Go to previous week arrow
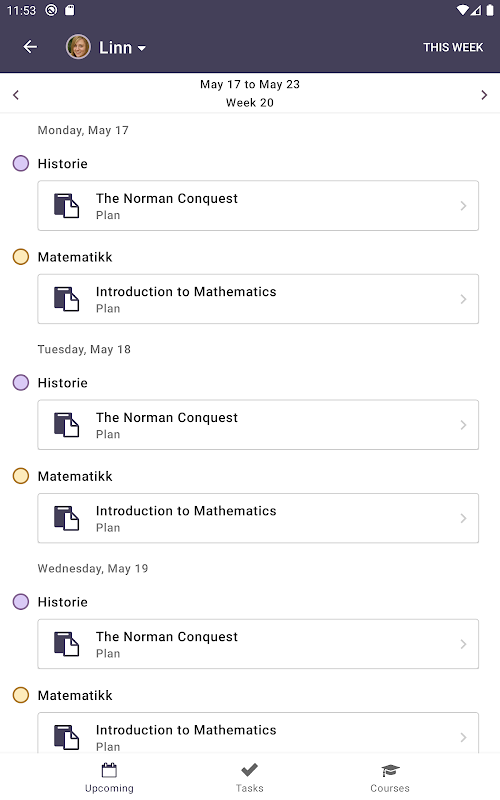500x800 pixels. 16,95
